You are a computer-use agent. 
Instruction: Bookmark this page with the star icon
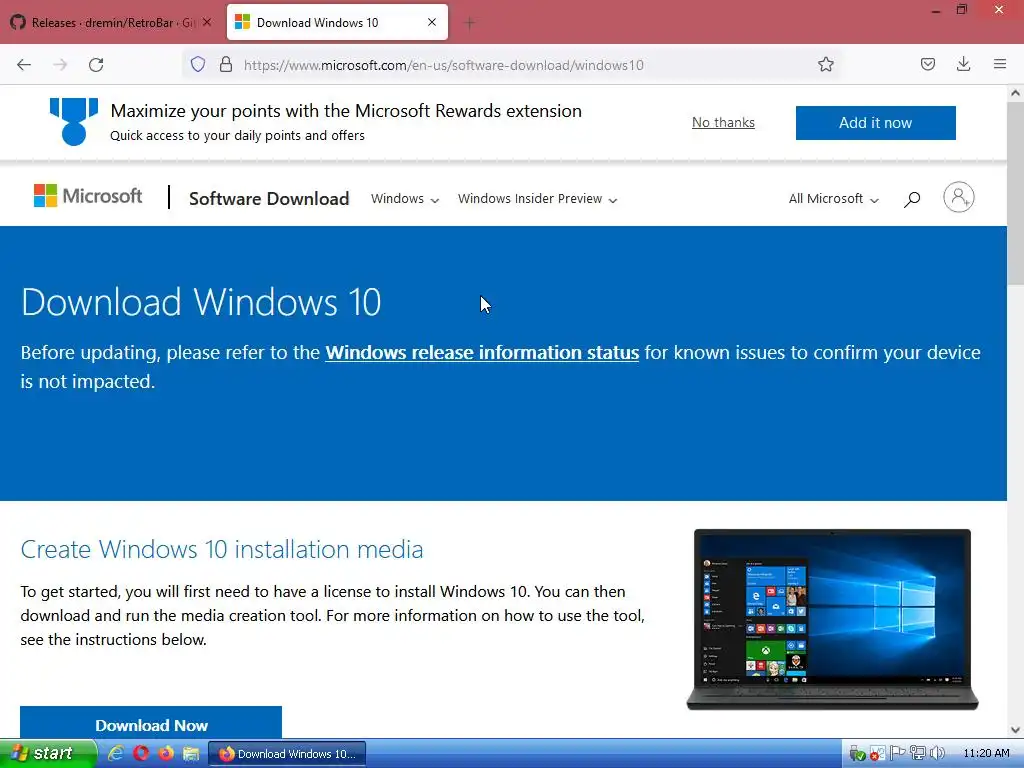point(825,64)
